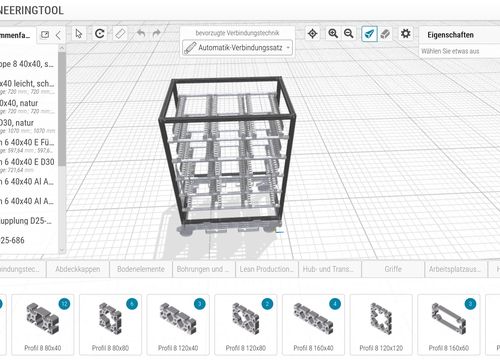The height and width of the screenshot is (360, 500).
Task: Open the Automatik-Verbindungssatz dropdown
Action: point(237,48)
